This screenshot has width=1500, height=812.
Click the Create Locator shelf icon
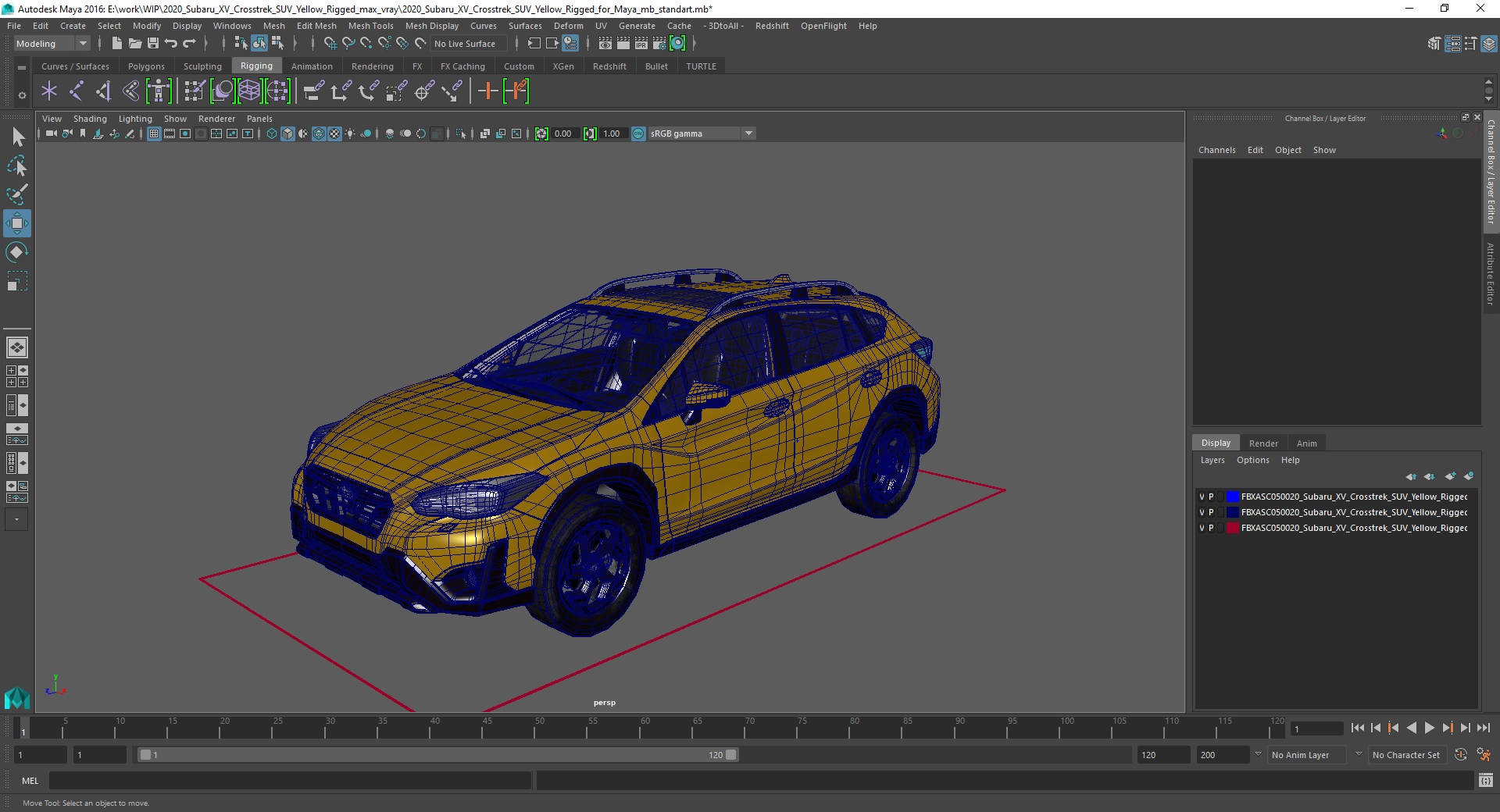click(x=49, y=91)
